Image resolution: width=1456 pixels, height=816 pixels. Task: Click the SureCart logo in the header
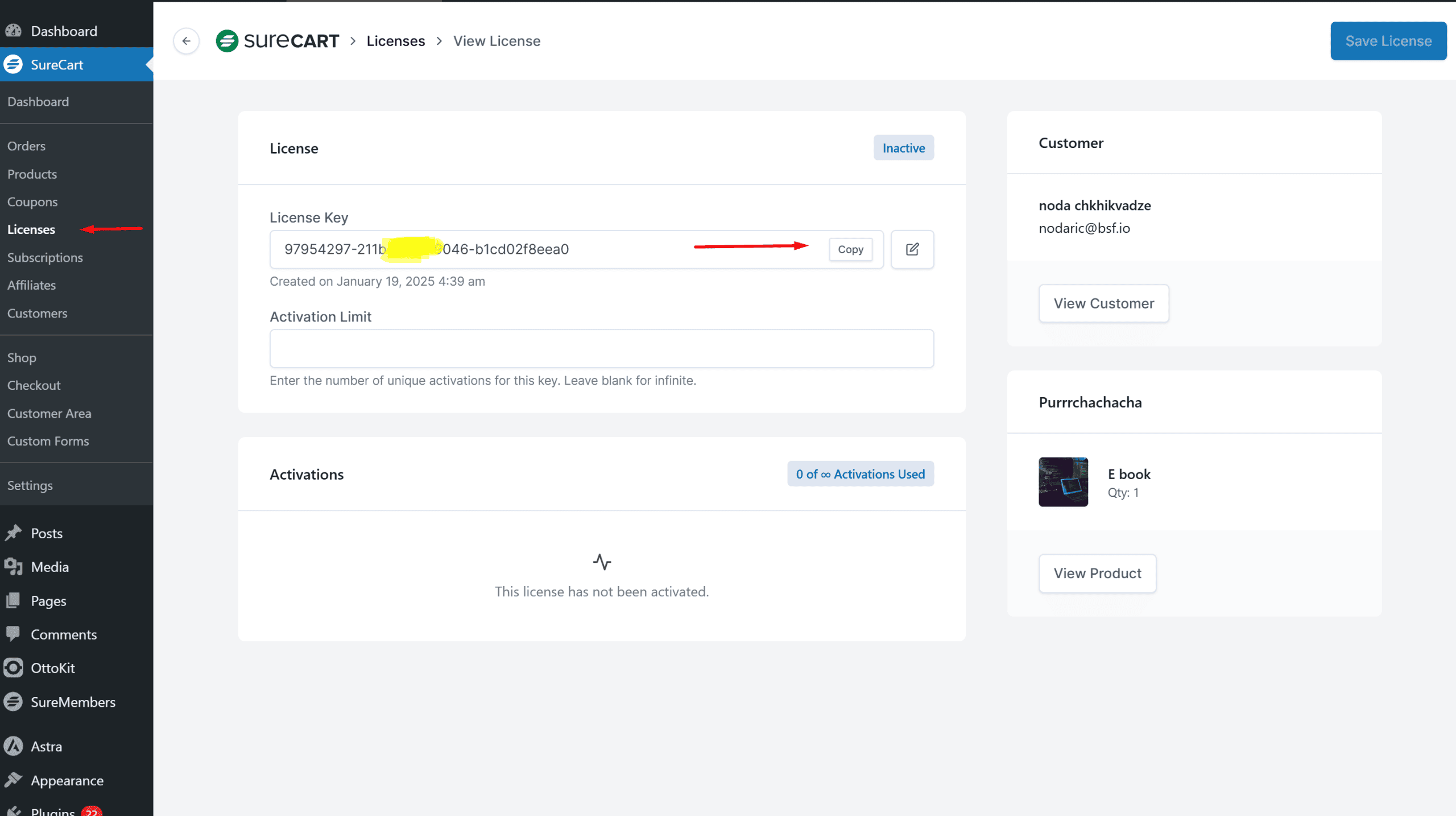pos(278,41)
